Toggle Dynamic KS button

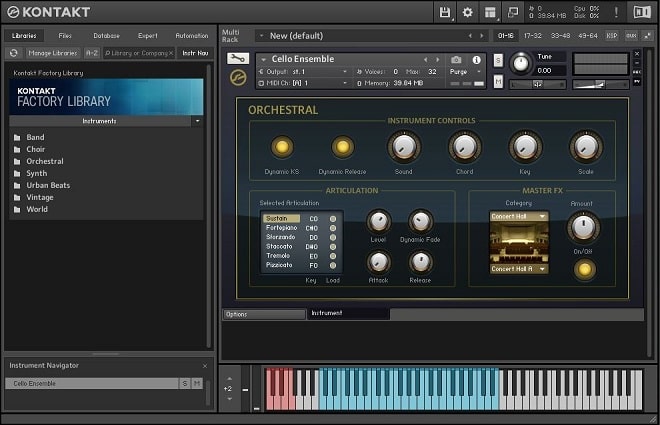coord(282,147)
